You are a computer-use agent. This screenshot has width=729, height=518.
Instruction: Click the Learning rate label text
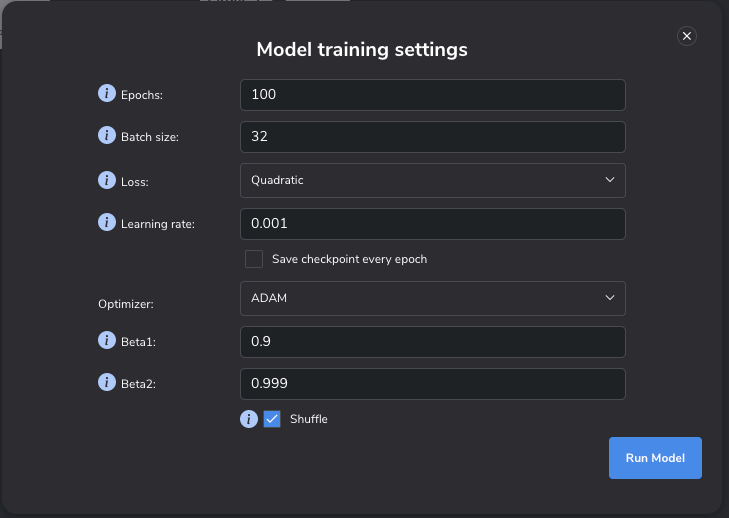pyautogui.click(x=158, y=224)
